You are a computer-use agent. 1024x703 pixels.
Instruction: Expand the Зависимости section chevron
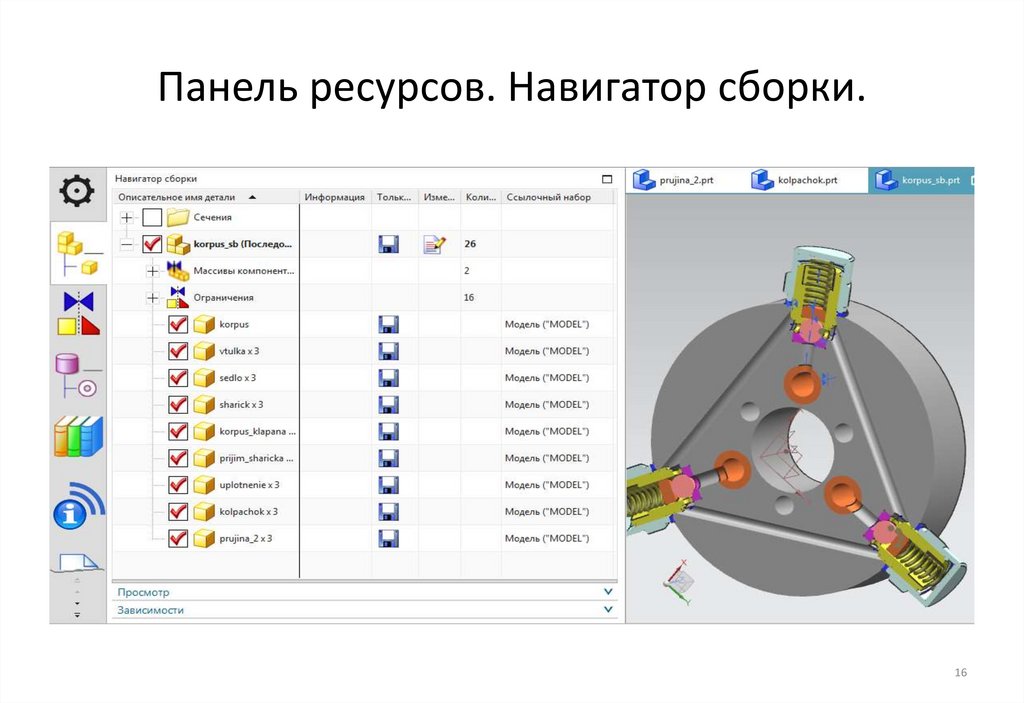(x=608, y=609)
